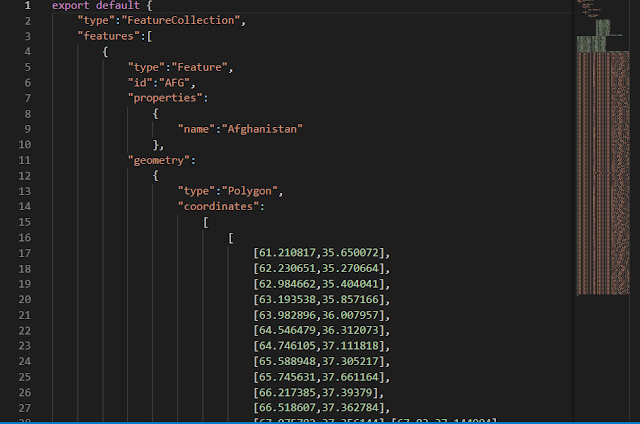Click the "features" key
This screenshot has height=424, width=640.
109,36
